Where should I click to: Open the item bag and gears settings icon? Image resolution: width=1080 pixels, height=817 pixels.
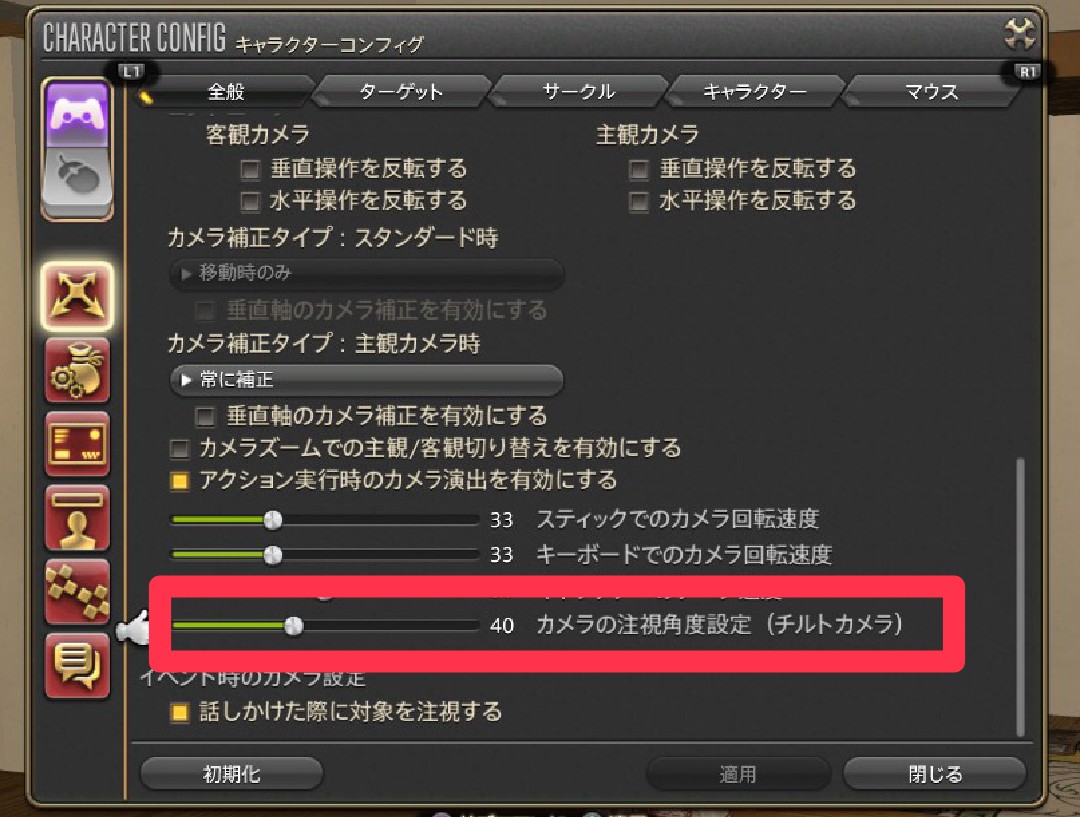click(77, 371)
